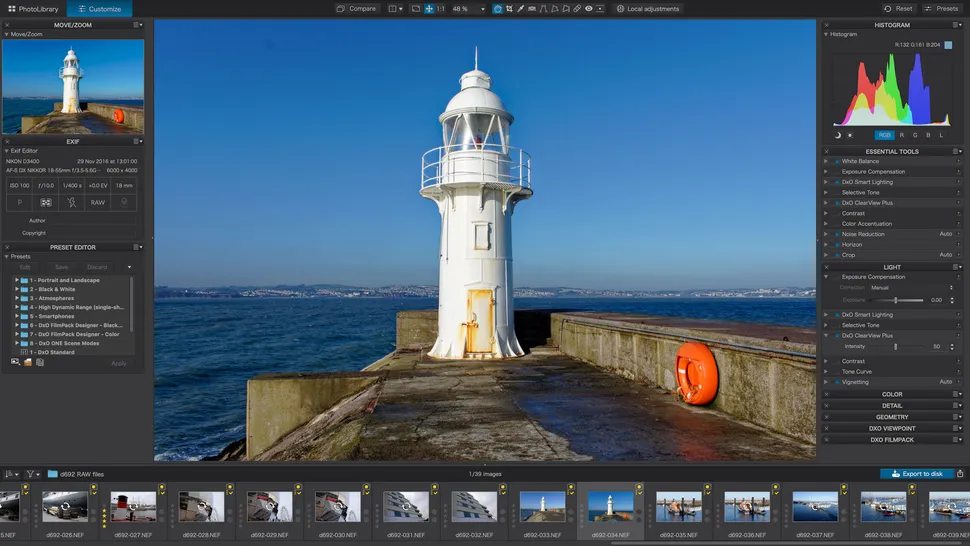Click the Compare button
The width and height of the screenshot is (970, 546).
(x=356, y=9)
